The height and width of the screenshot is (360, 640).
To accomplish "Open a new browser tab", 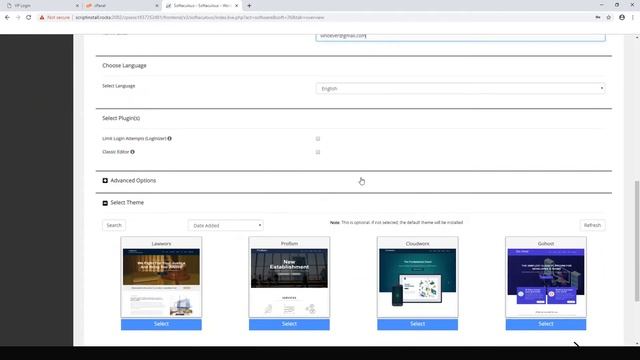I will point(249,6).
